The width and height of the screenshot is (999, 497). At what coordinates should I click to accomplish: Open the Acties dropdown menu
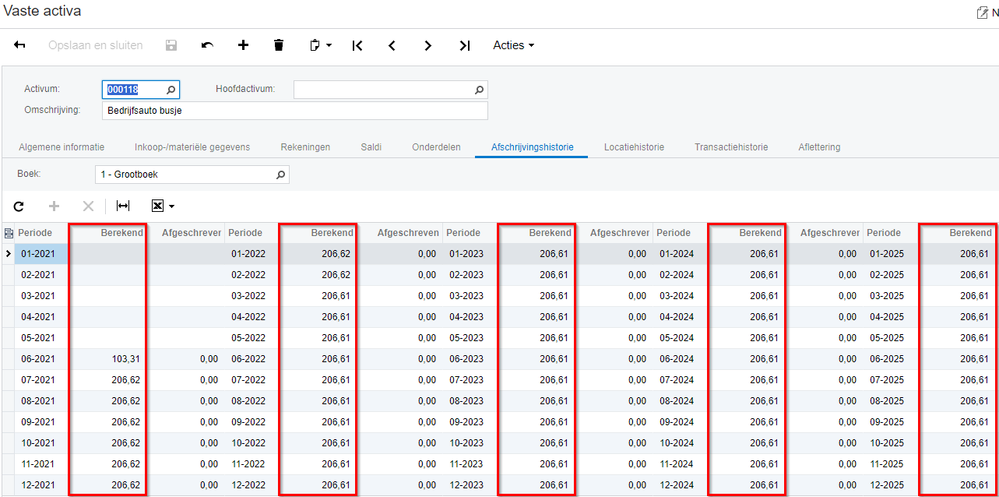click(x=513, y=45)
